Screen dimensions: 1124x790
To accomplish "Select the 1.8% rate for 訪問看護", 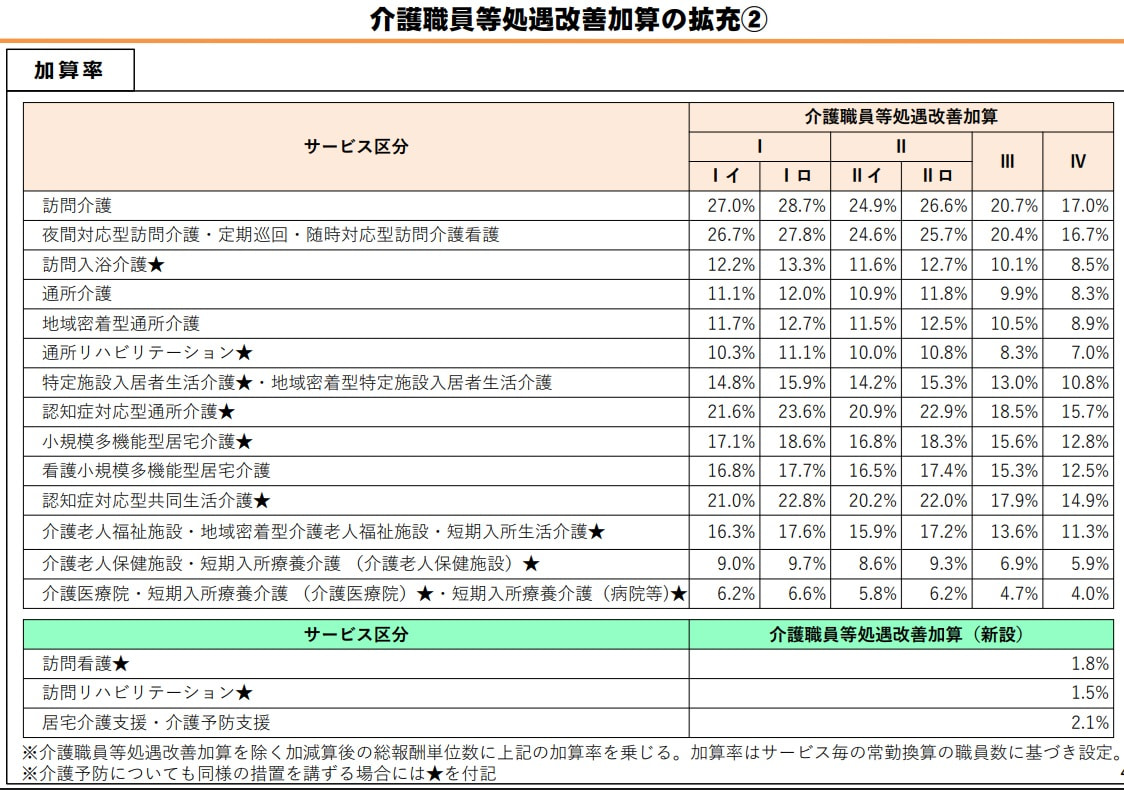I will [1089, 664].
